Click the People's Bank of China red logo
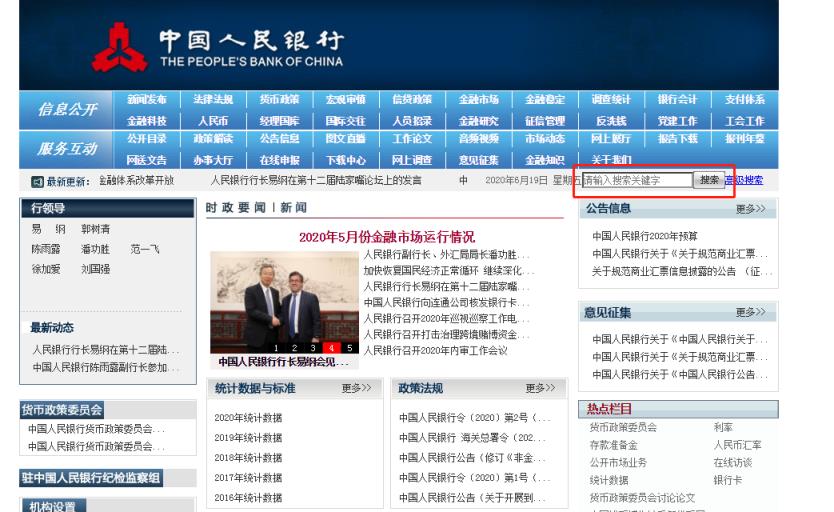This screenshot has height=512, width=834. (x=119, y=47)
